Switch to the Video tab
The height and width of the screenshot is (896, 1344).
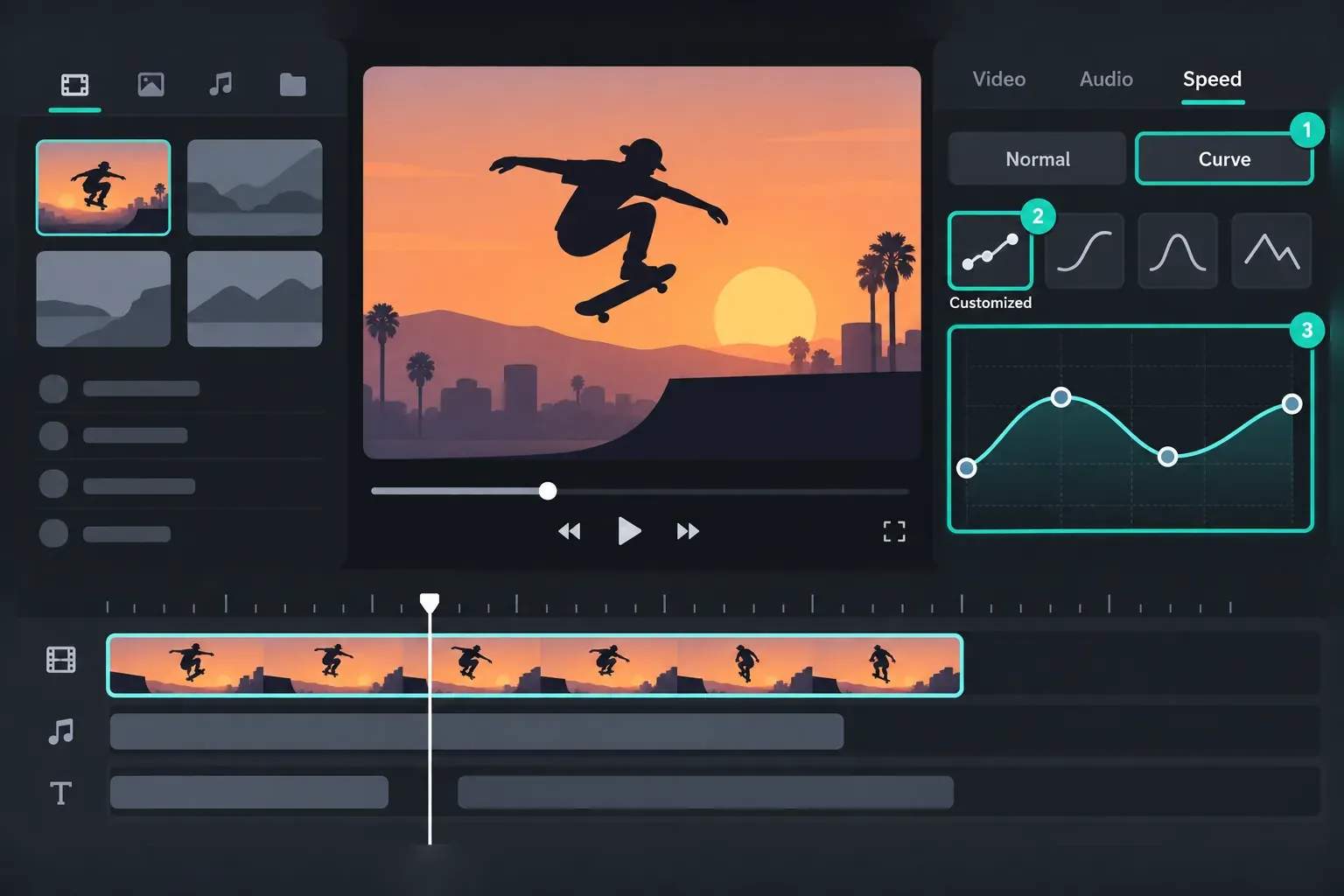click(x=999, y=79)
